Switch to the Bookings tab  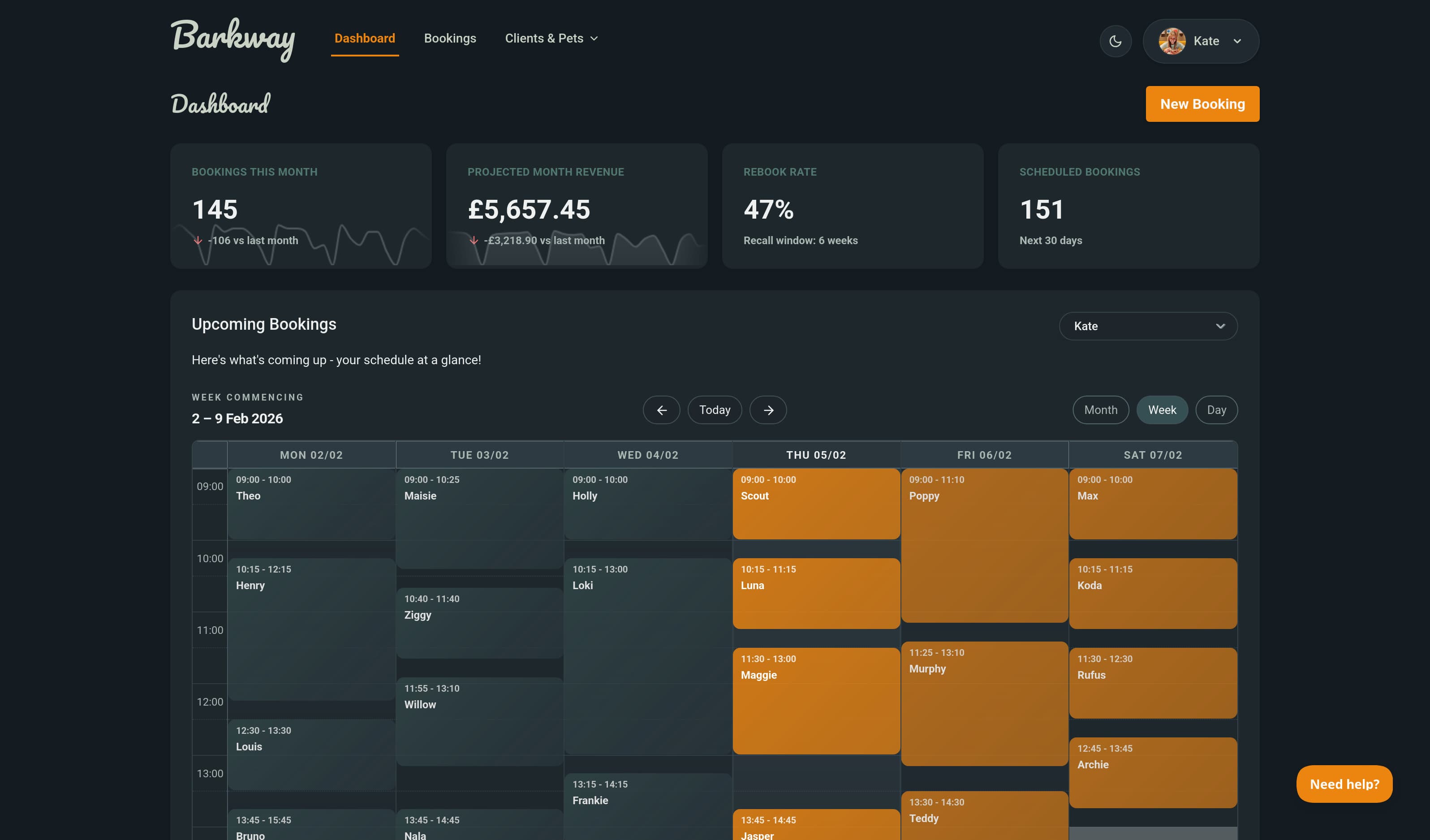coord(450,38)
